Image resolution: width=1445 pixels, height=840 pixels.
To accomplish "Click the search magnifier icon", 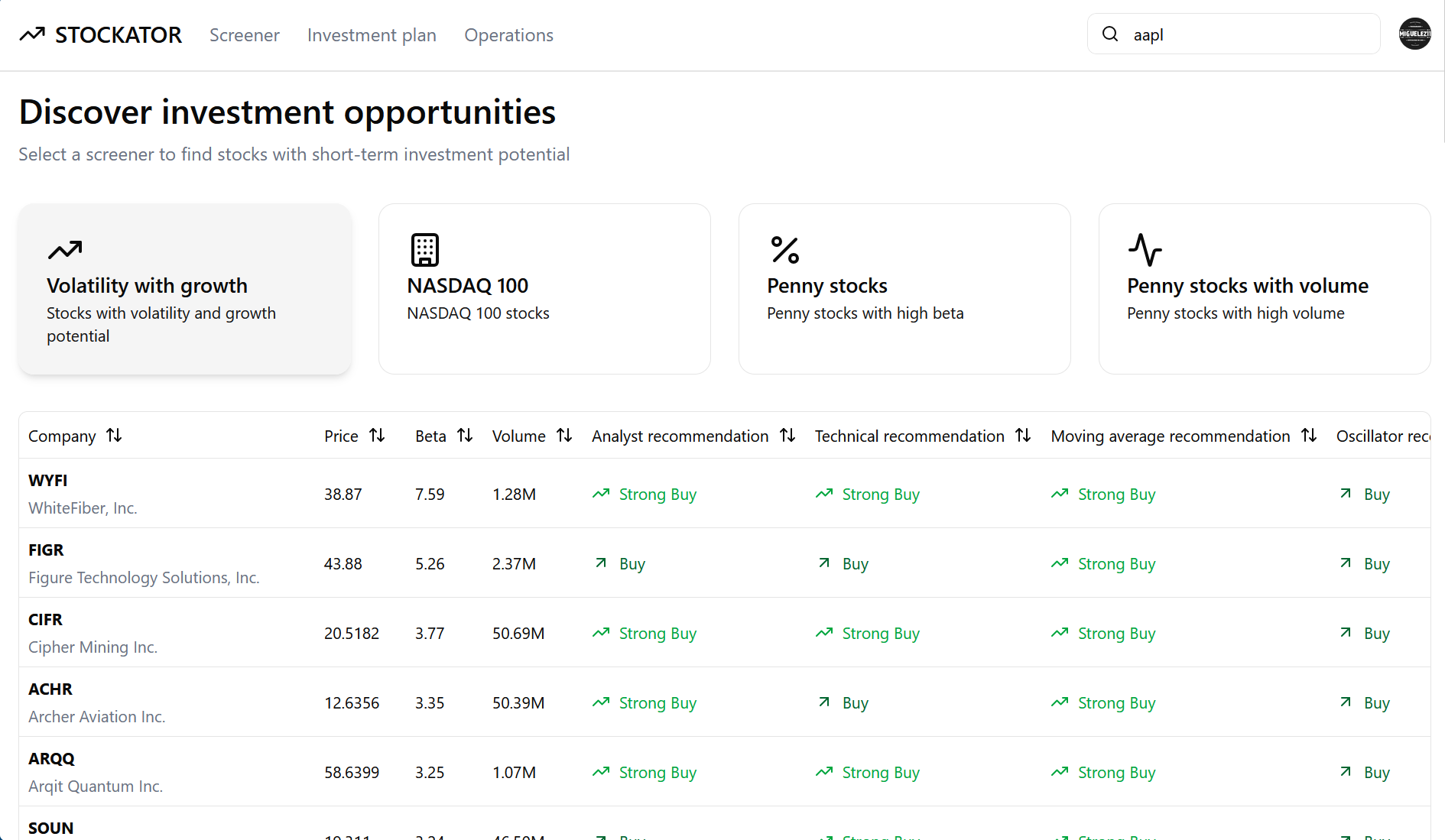I will click(x=1110, y=34).
